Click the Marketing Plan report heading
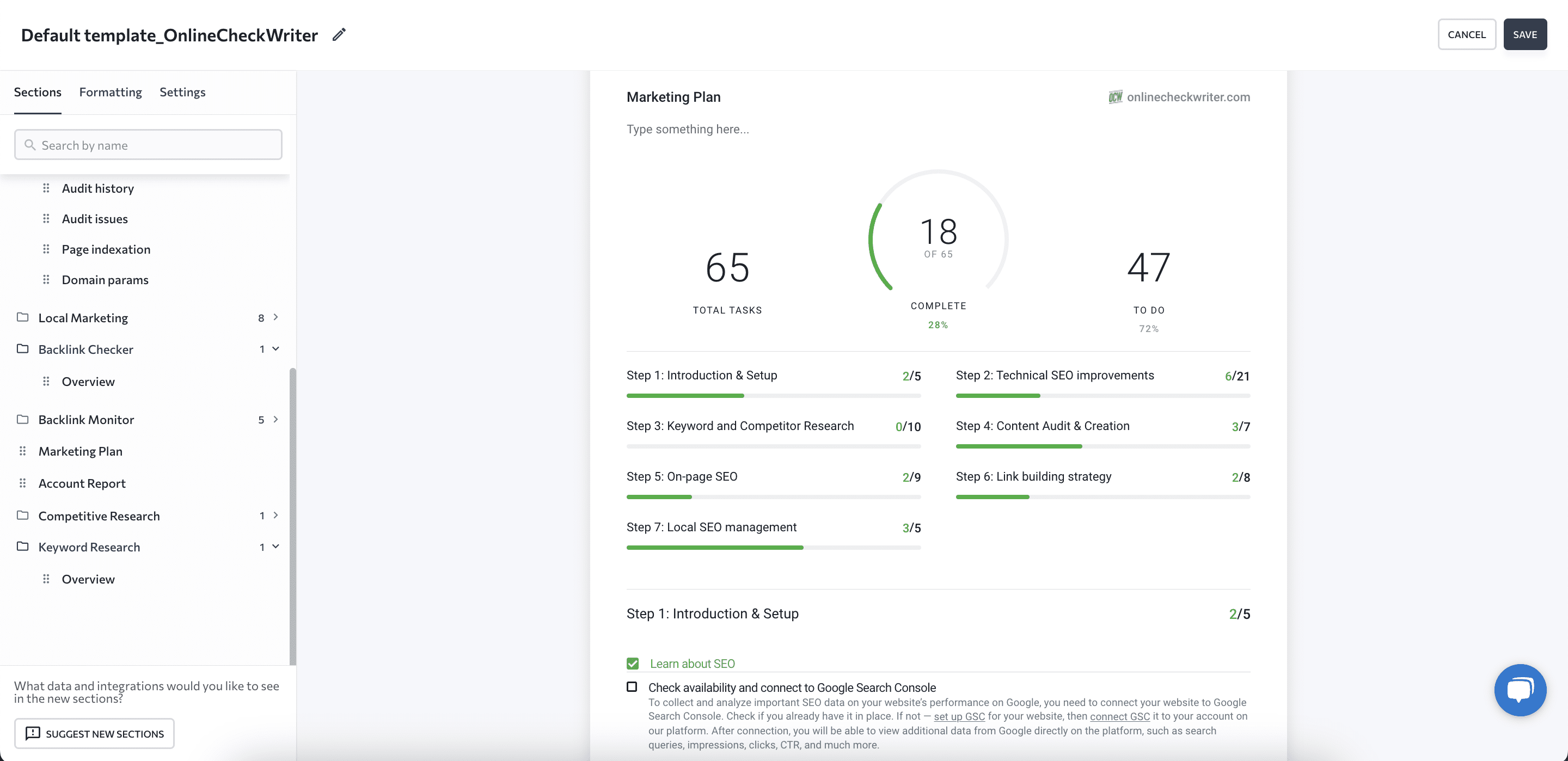This screenshot has width=1568, height=761. point(673,97)
